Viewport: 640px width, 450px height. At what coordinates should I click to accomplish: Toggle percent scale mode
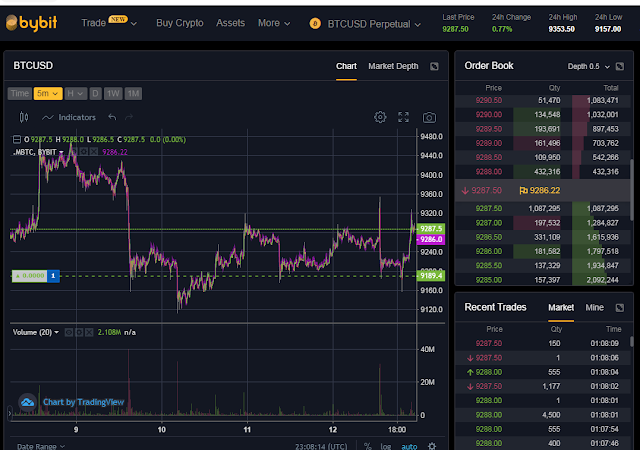tap(368, 446)
